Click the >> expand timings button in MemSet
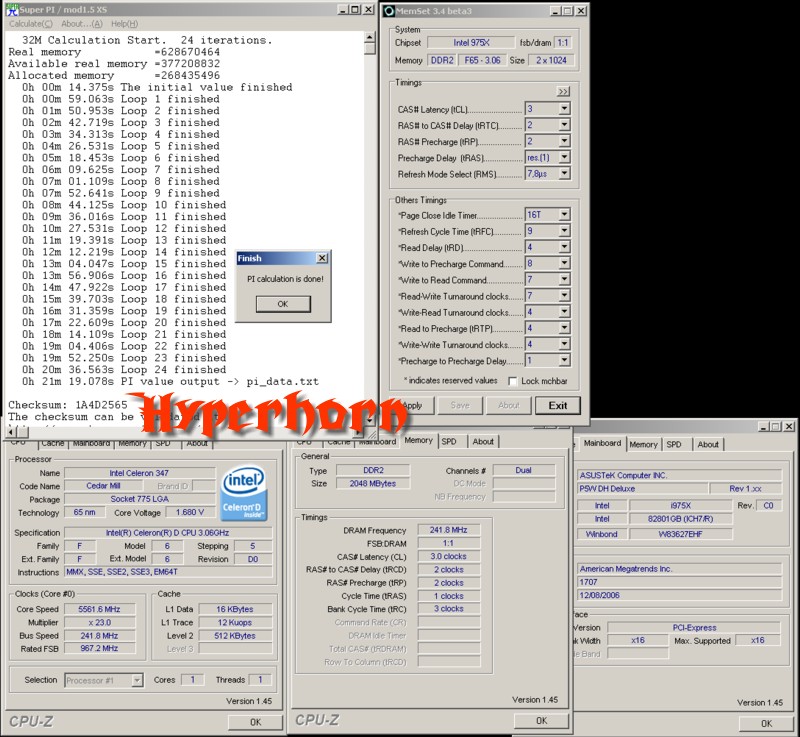 [563, 92]
